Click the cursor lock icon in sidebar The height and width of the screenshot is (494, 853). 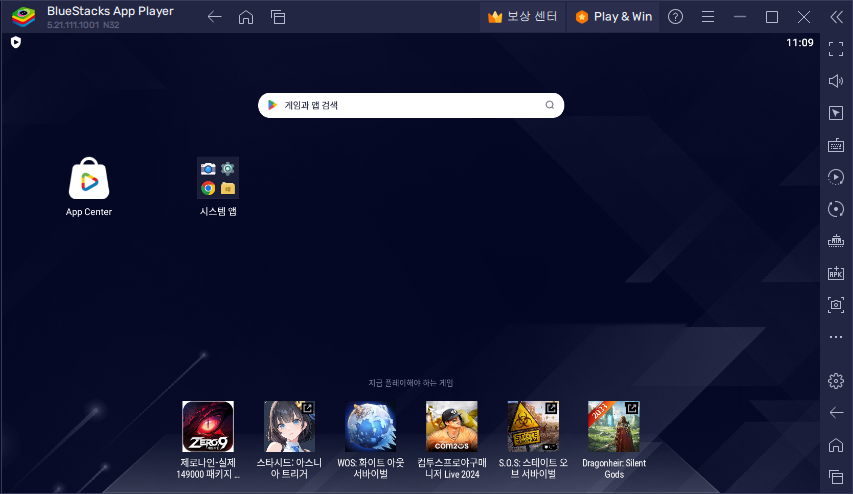pos(836,113)
